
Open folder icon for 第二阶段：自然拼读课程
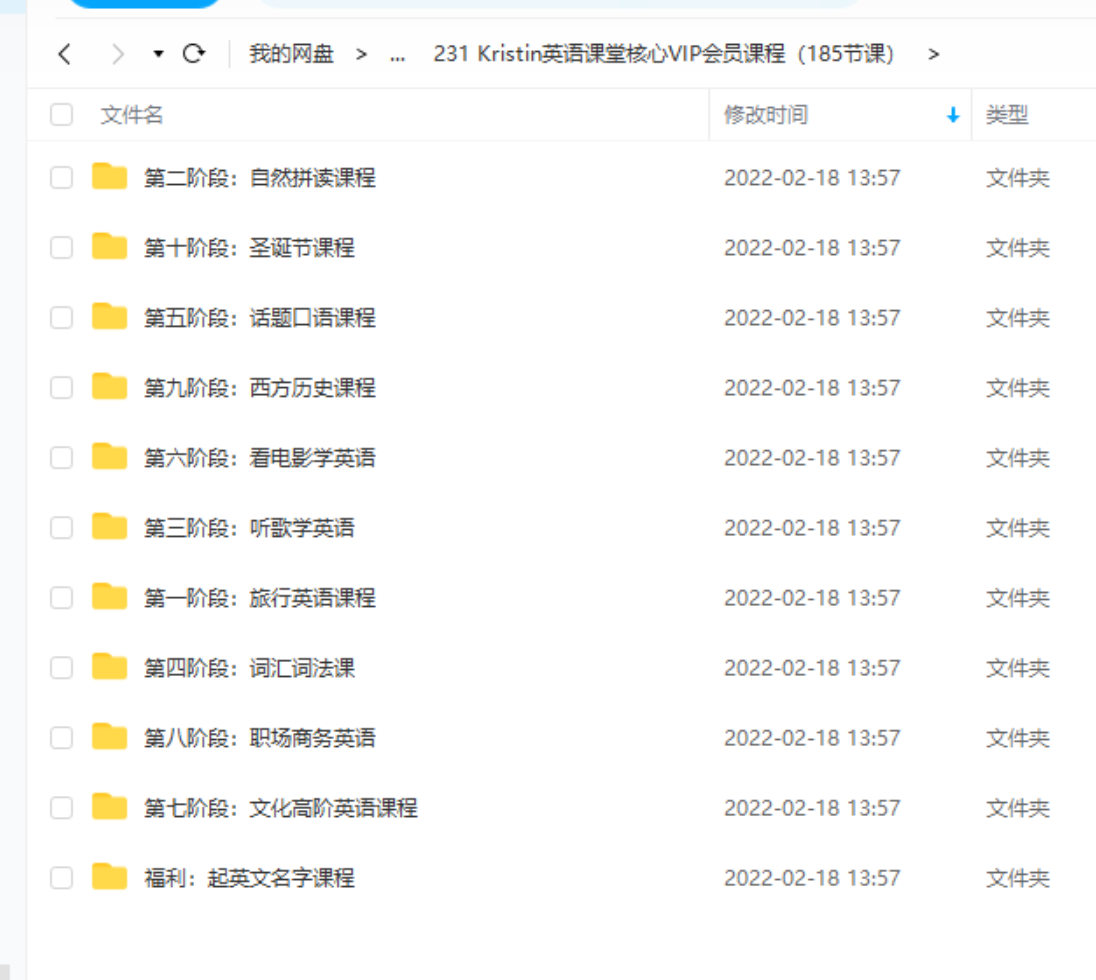click(x=109, y=177)
